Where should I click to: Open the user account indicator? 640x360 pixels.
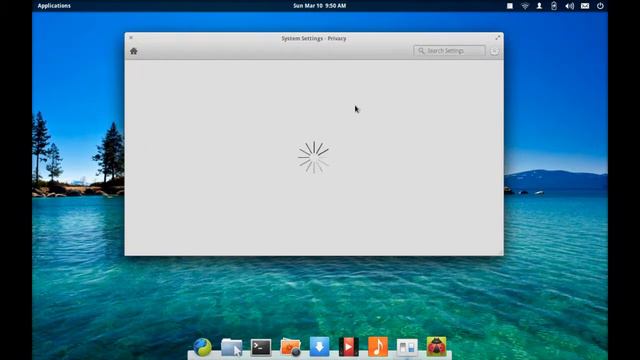(539, 6)
